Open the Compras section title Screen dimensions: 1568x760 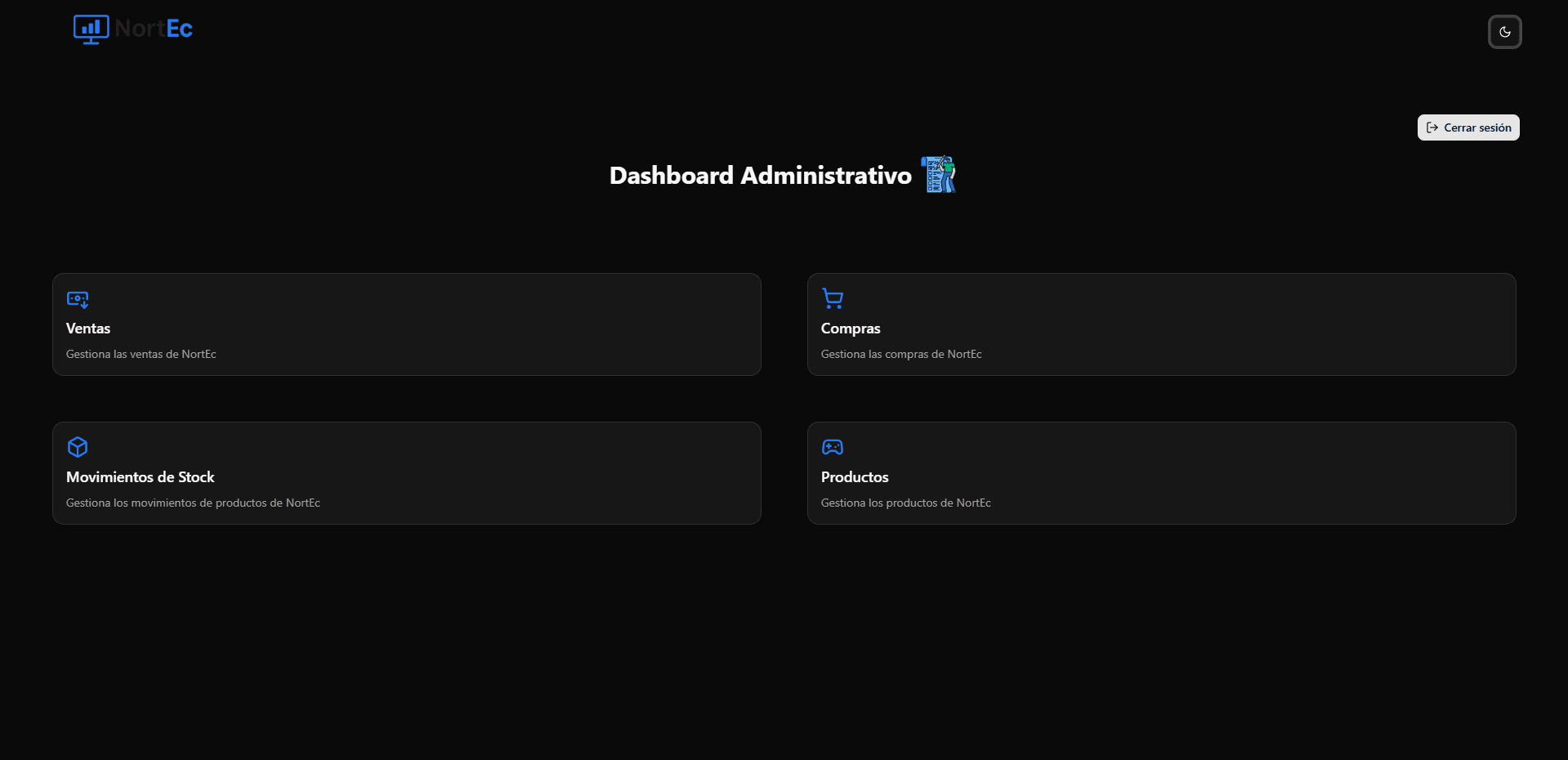851,329
